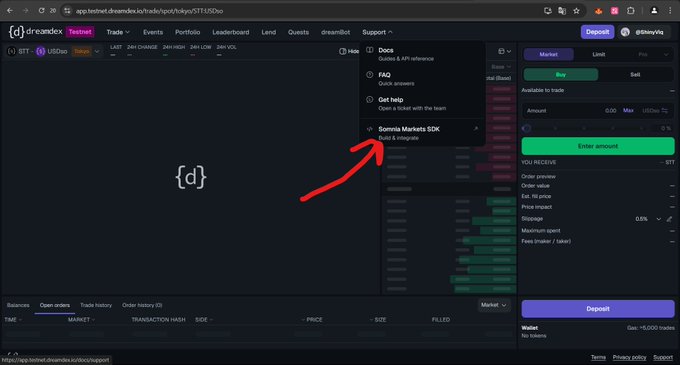This screenshot has height=365, width=680.
Task: Click the browser back arrow
Action: point(10,10)
